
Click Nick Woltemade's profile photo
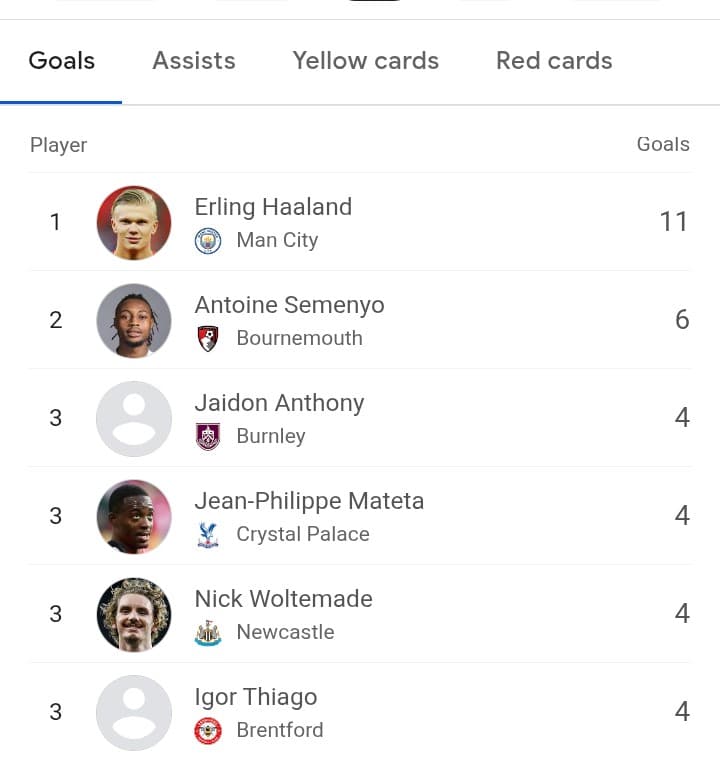(134, 614)
